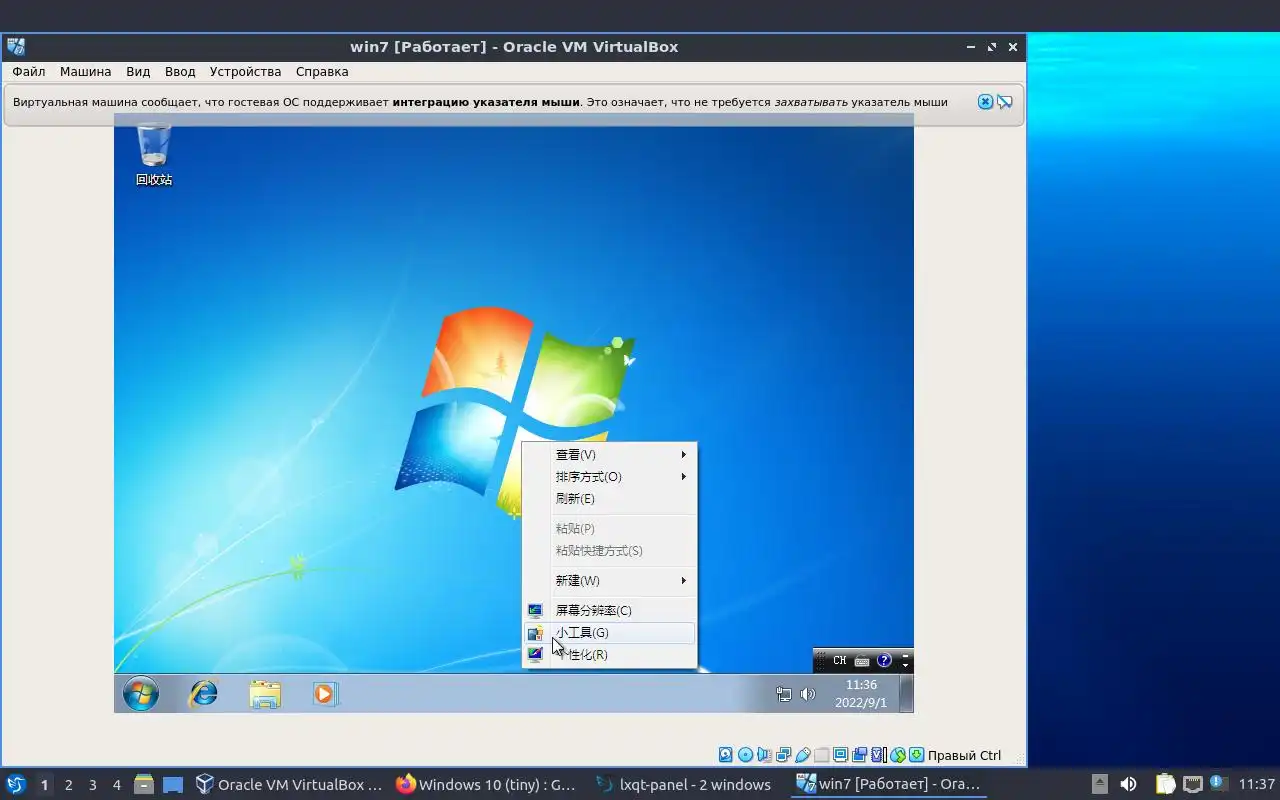Switch to virtual desktop 3
This screenshot has height=800, width=1280.
92,785
